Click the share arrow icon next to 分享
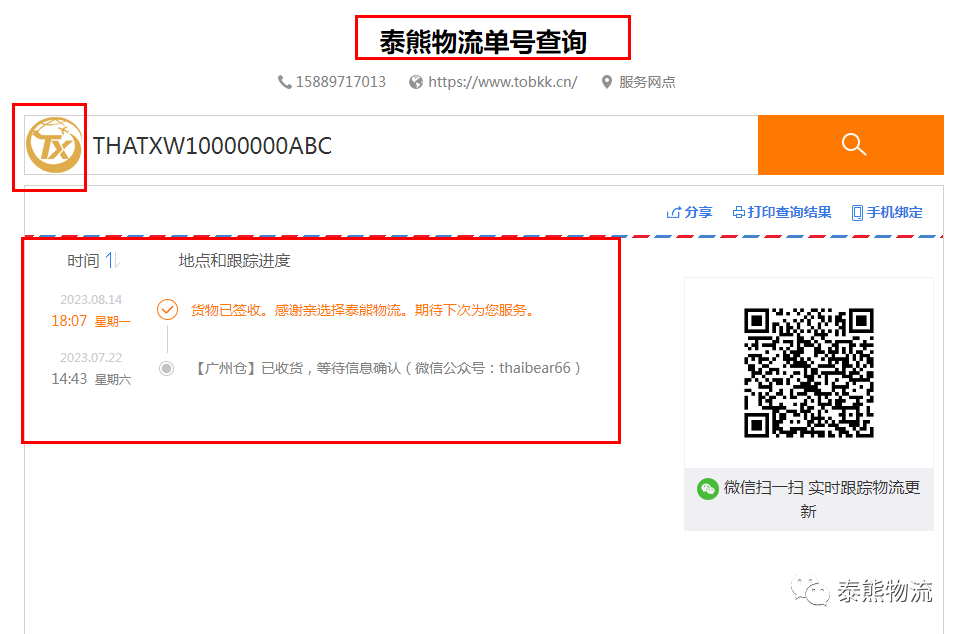Image resolution: width=964 pixels, height=634 pixels. (x=674, y=213)
